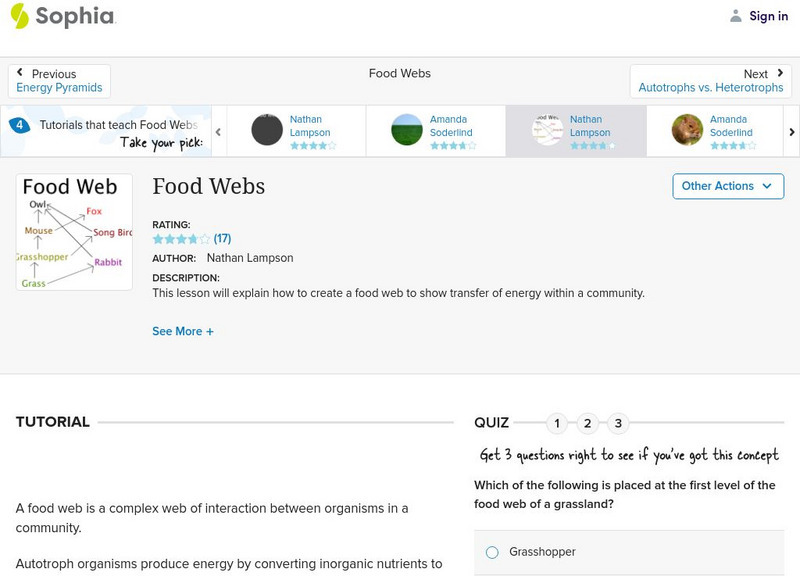
Task: Click Amanda Soderlind green field avatar
Action: pos(407,130)
